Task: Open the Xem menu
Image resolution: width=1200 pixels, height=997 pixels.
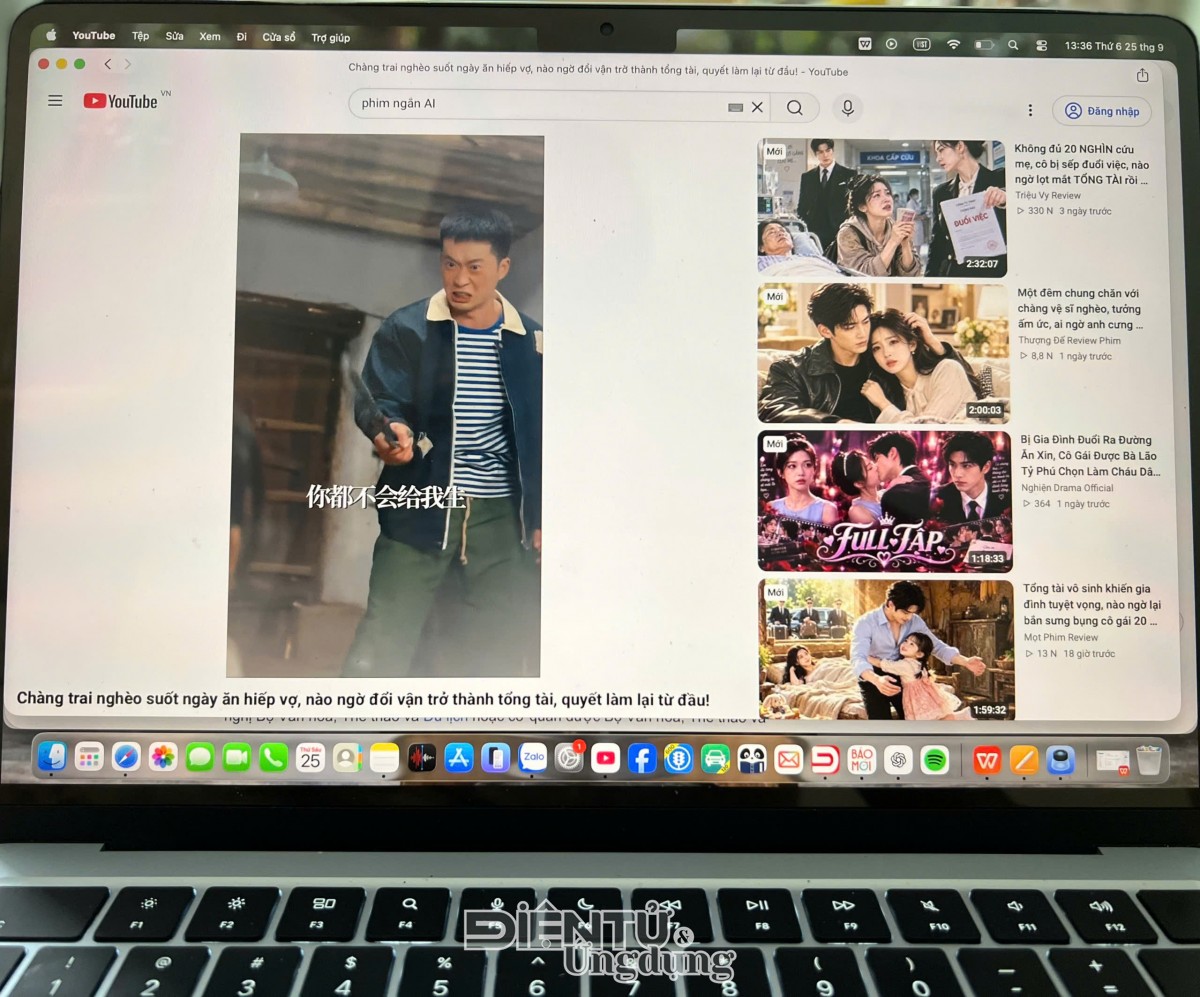Action: [x=210, y=36]
